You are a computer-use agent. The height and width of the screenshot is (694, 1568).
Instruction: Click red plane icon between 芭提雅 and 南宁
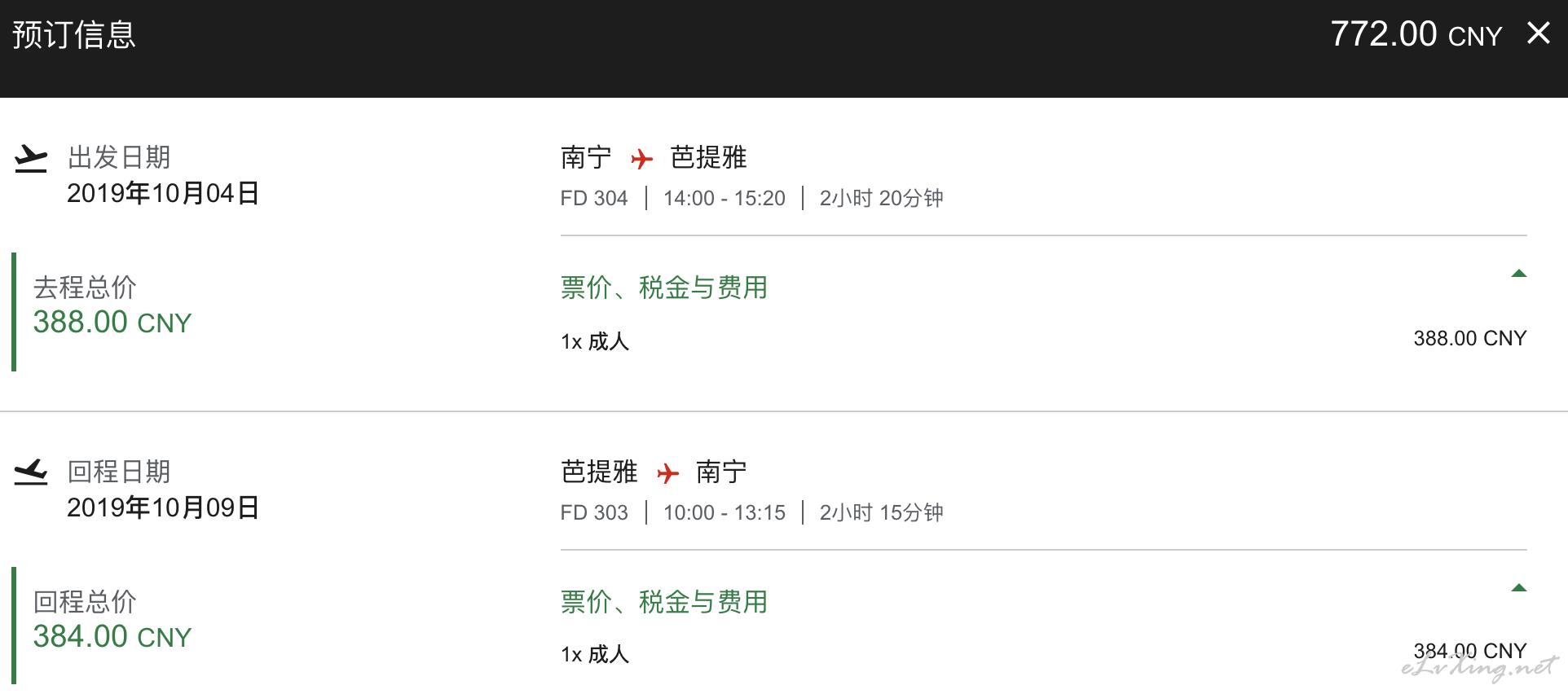click(668, 472)
